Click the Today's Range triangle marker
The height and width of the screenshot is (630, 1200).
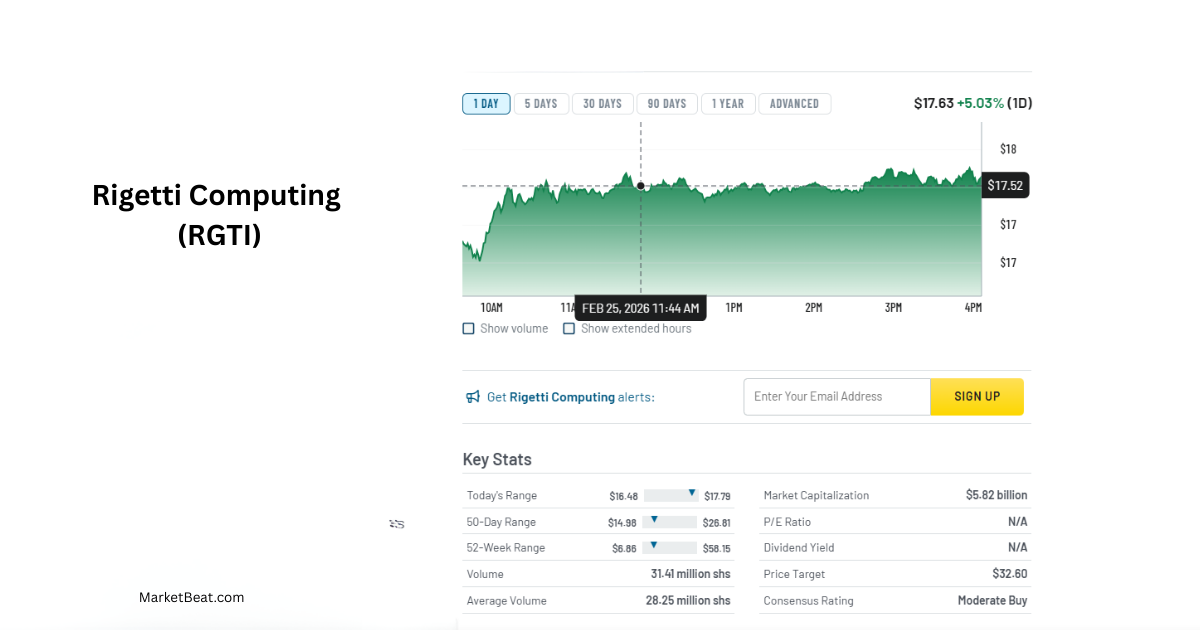(691, 493)
